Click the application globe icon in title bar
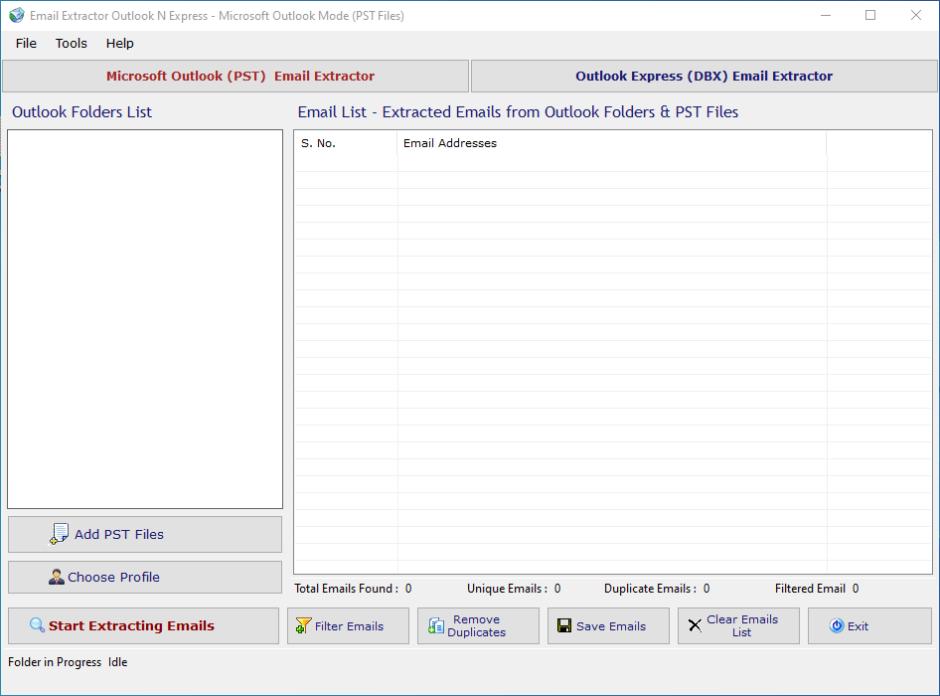This screenshot has width=940, height=696. [17, 16]
